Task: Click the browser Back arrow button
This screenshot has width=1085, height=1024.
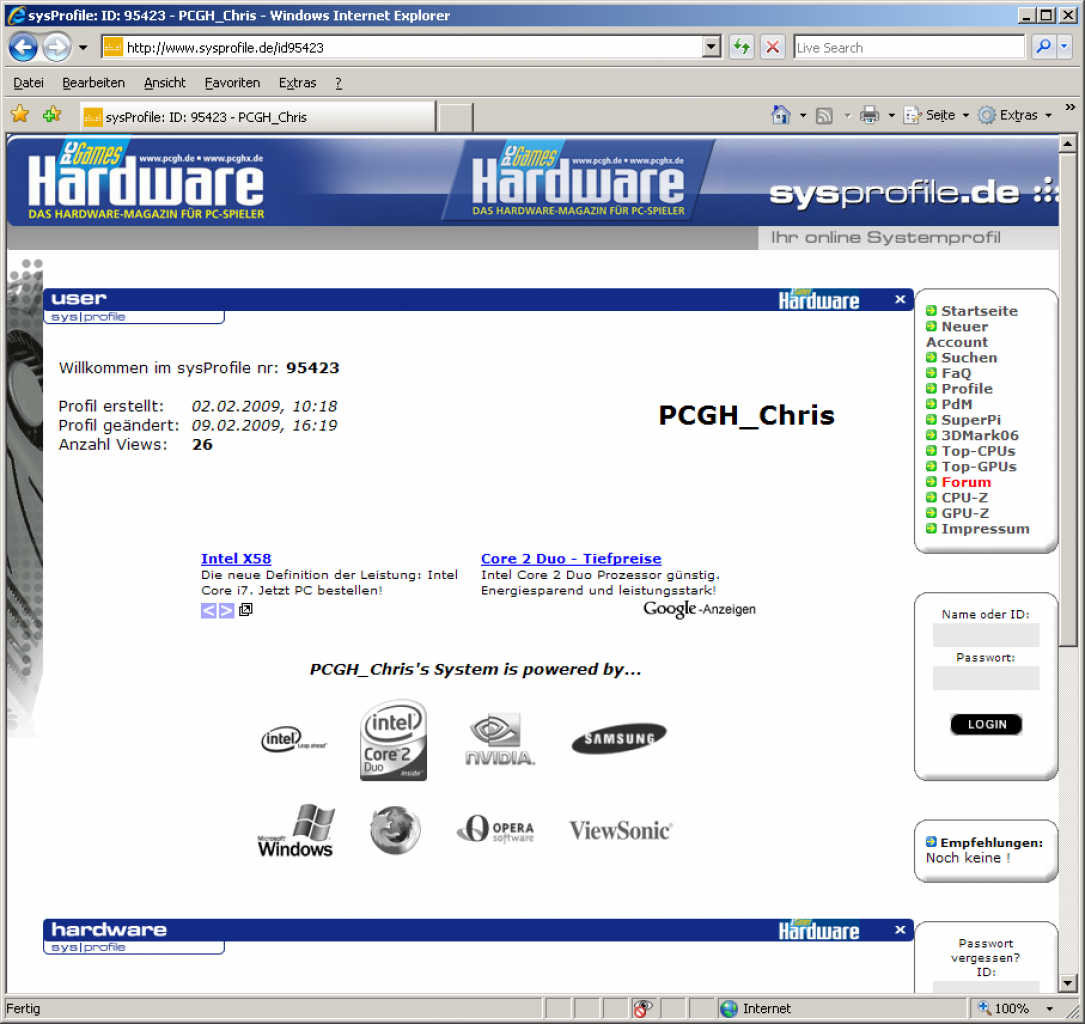Action: (x=24, y=47)
